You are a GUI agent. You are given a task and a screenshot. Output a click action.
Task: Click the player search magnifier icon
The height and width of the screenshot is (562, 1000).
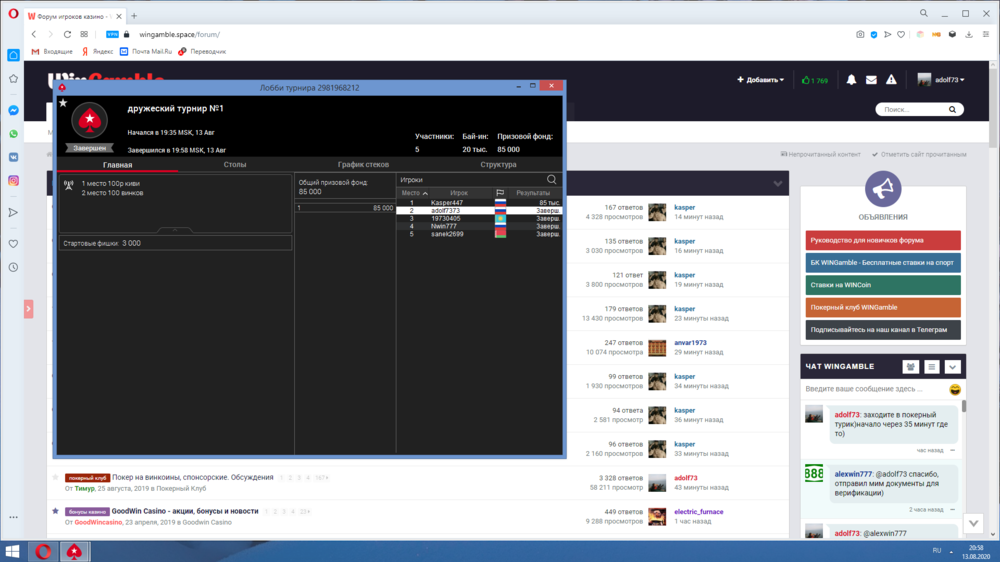coord(551,180)
